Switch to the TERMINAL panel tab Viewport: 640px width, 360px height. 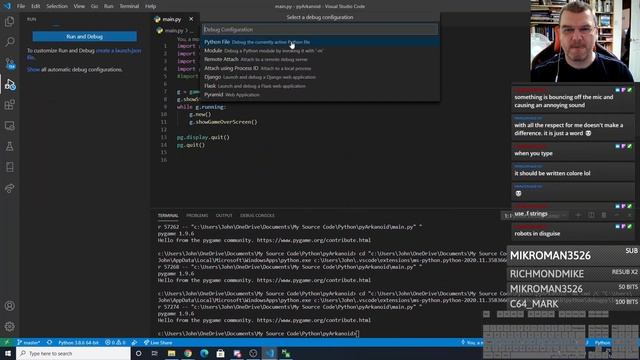(168, 216)
